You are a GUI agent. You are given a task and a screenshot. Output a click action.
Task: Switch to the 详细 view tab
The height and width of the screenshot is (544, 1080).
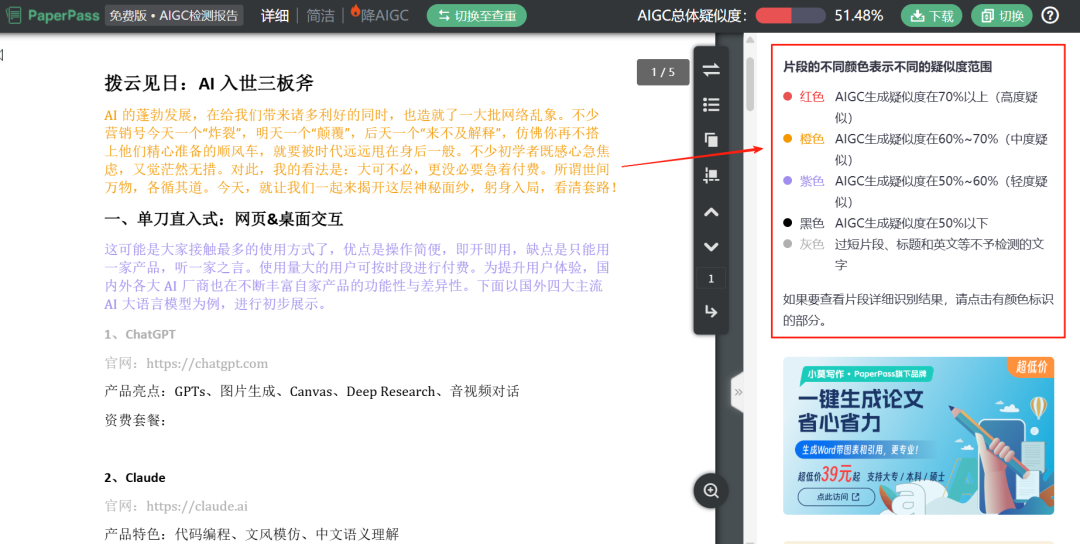click(275, 15)
